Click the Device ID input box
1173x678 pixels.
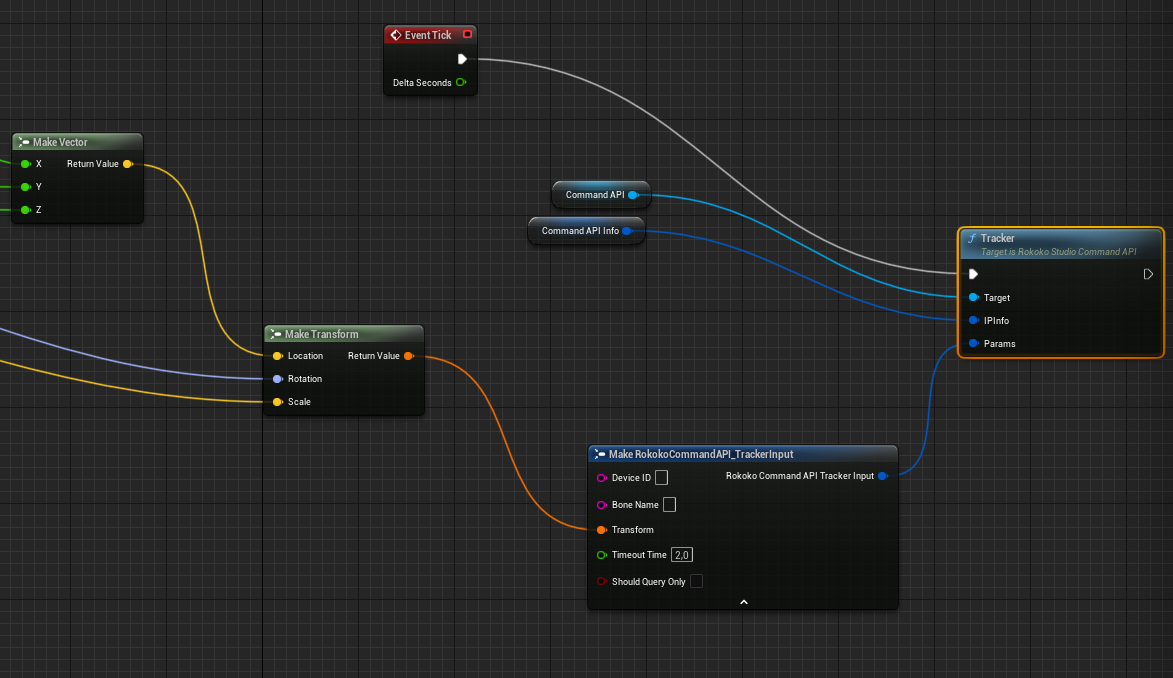click(660, 477)
